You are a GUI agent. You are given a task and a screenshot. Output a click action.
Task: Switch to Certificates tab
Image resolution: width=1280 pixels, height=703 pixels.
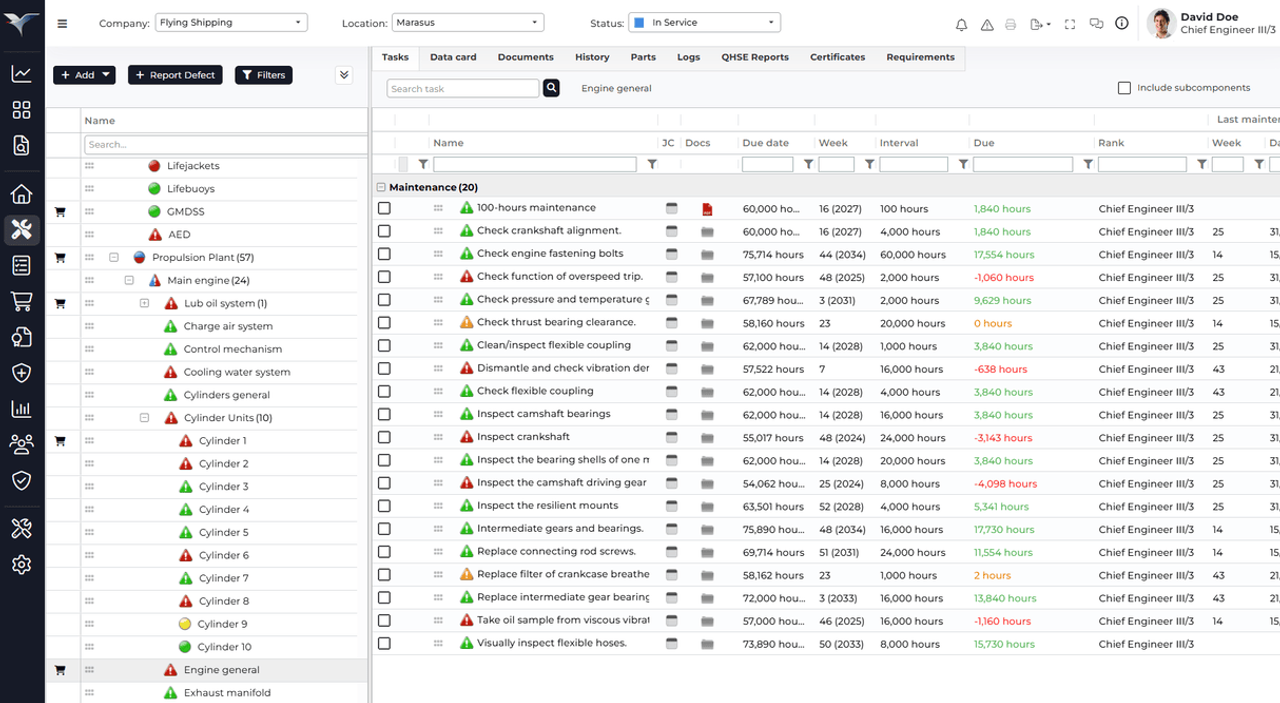coord(838,57)
